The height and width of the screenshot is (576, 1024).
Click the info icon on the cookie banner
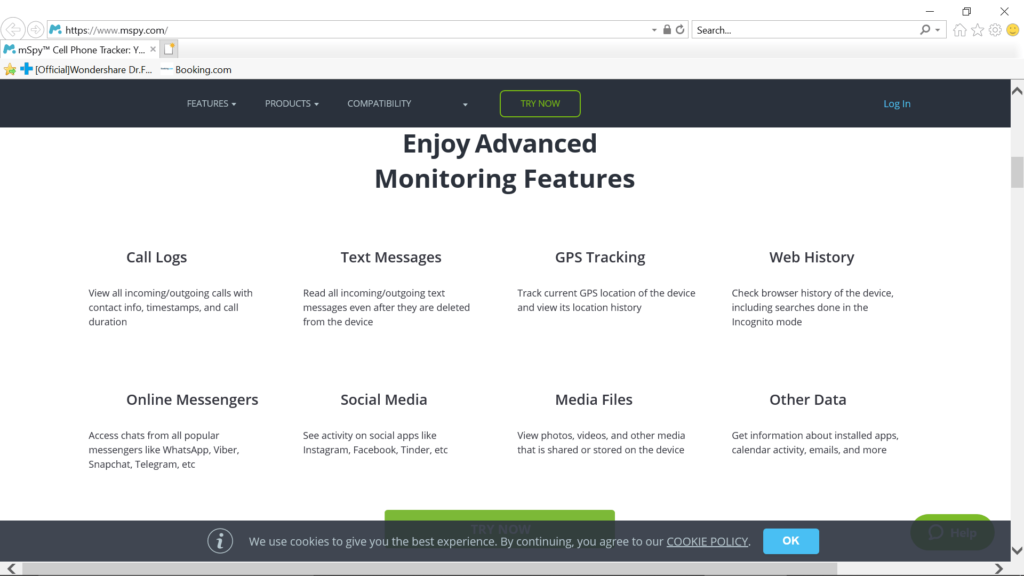(220, 541)
